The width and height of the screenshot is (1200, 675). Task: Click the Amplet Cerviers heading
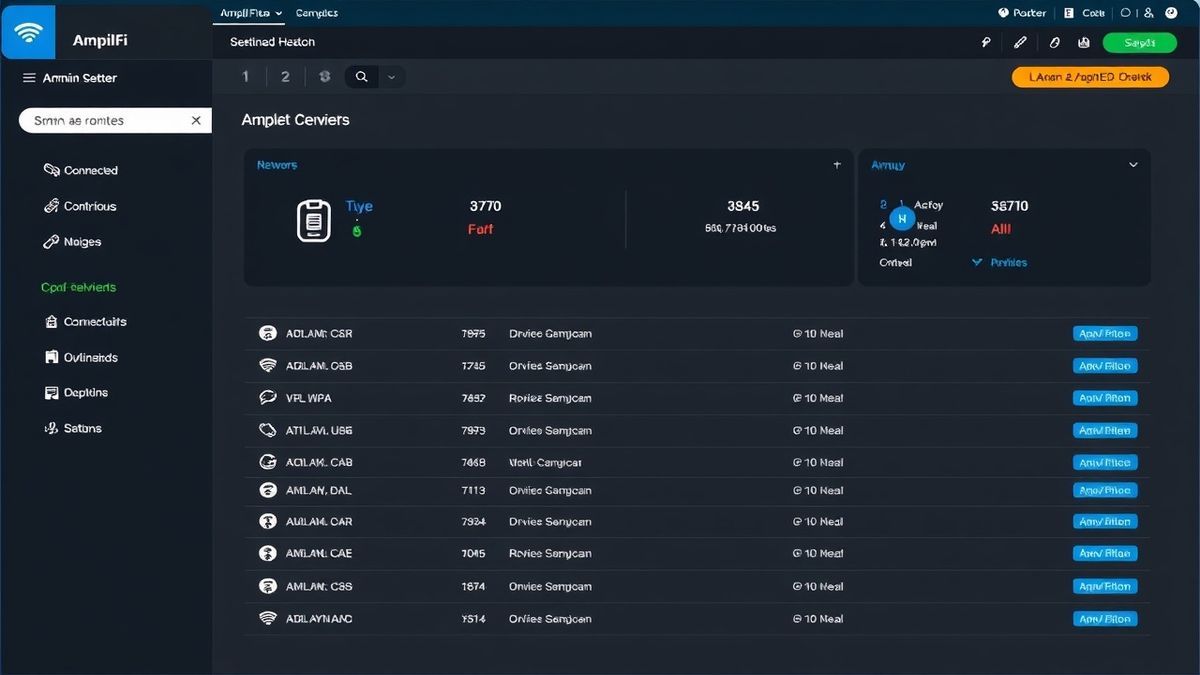coord(296,120)
